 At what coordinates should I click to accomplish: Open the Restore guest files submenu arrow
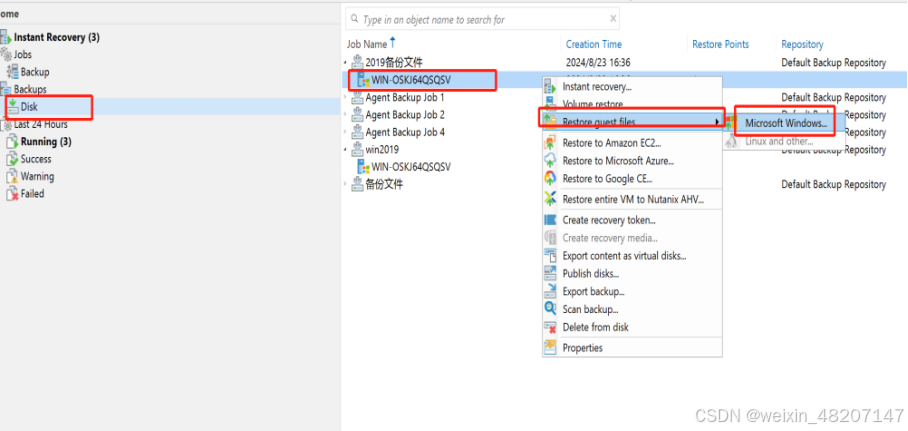coord(717,122)
